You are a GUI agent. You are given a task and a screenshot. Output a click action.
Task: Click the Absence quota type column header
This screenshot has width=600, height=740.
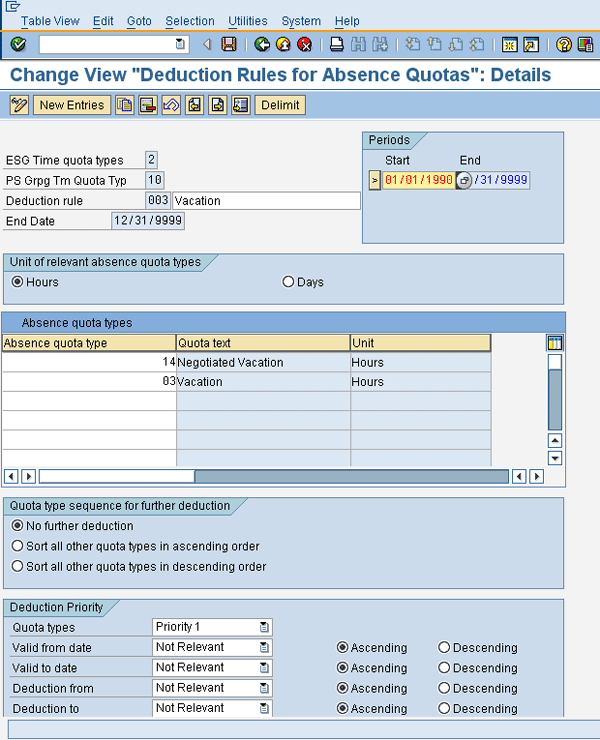click(x=89, y=343)
